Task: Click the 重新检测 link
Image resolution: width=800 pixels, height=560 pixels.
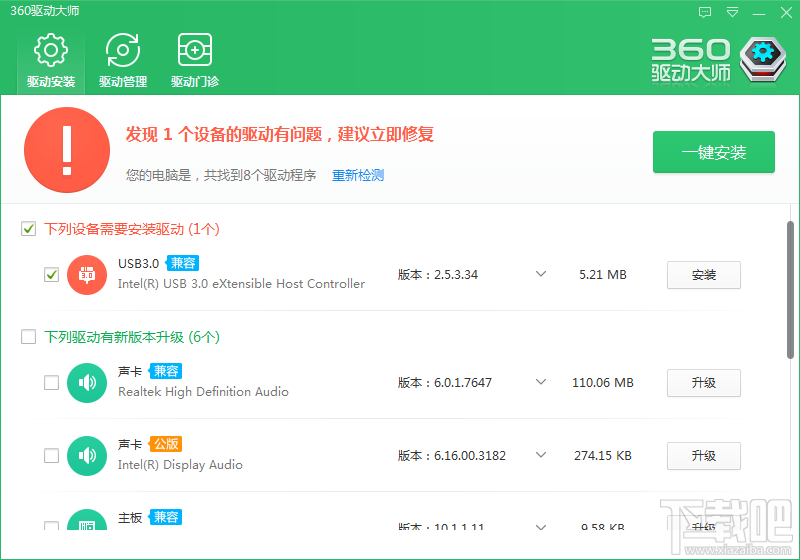Action: (x=358, y=175)
